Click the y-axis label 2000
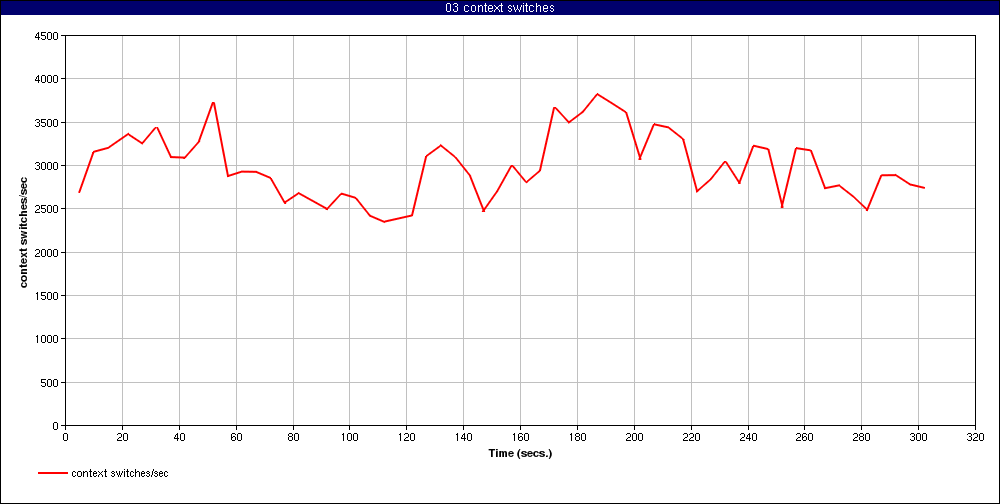 [48, 253]
